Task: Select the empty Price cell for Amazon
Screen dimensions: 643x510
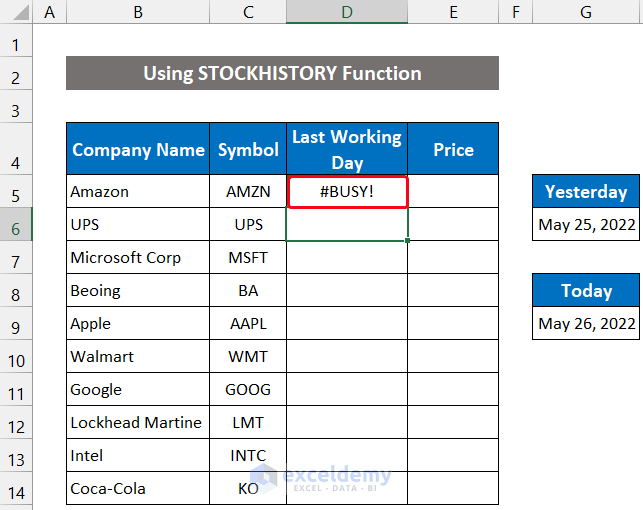Action: click(x=453, y=192)
